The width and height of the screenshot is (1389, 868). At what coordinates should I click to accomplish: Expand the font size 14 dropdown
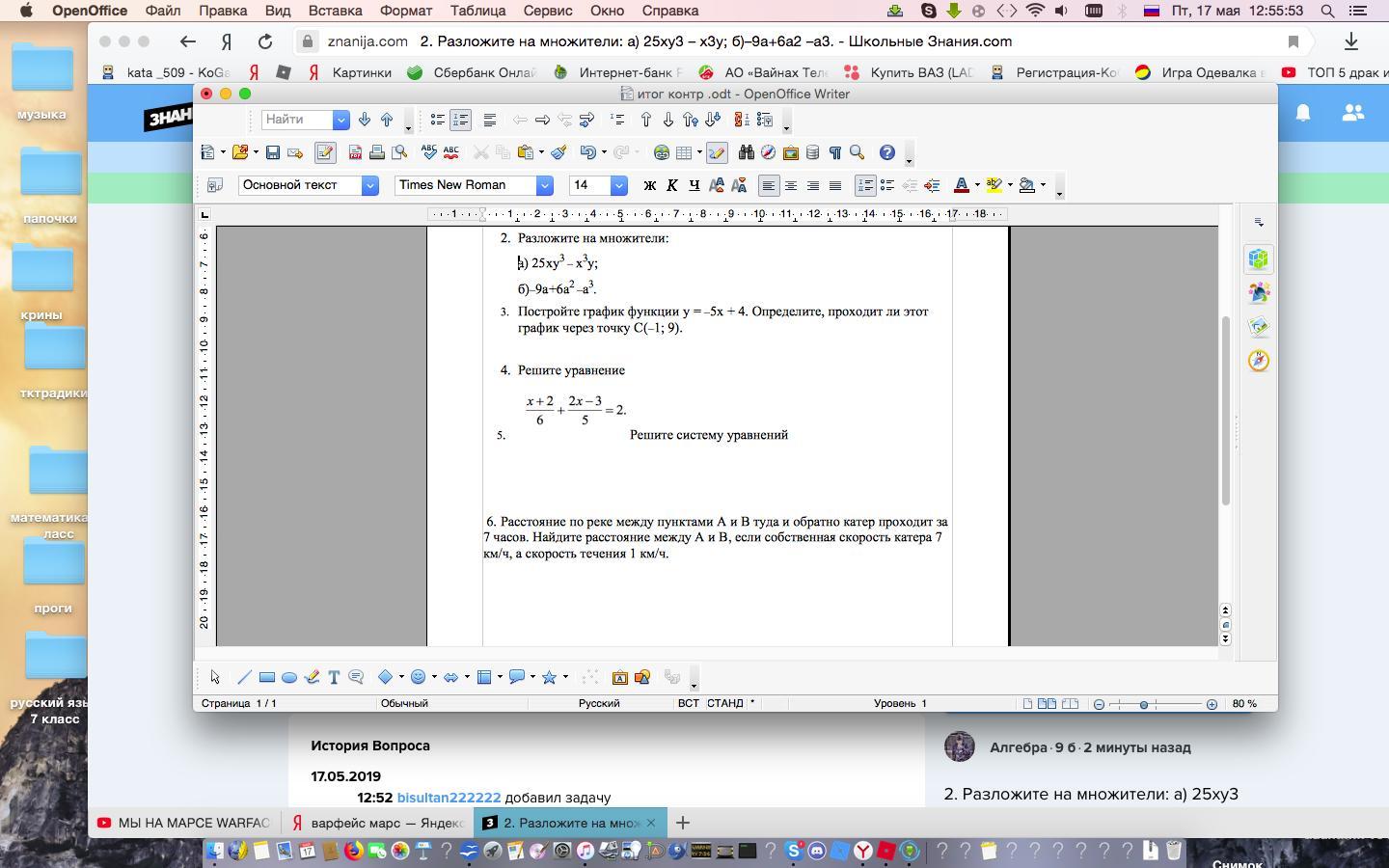coord(619,185)
